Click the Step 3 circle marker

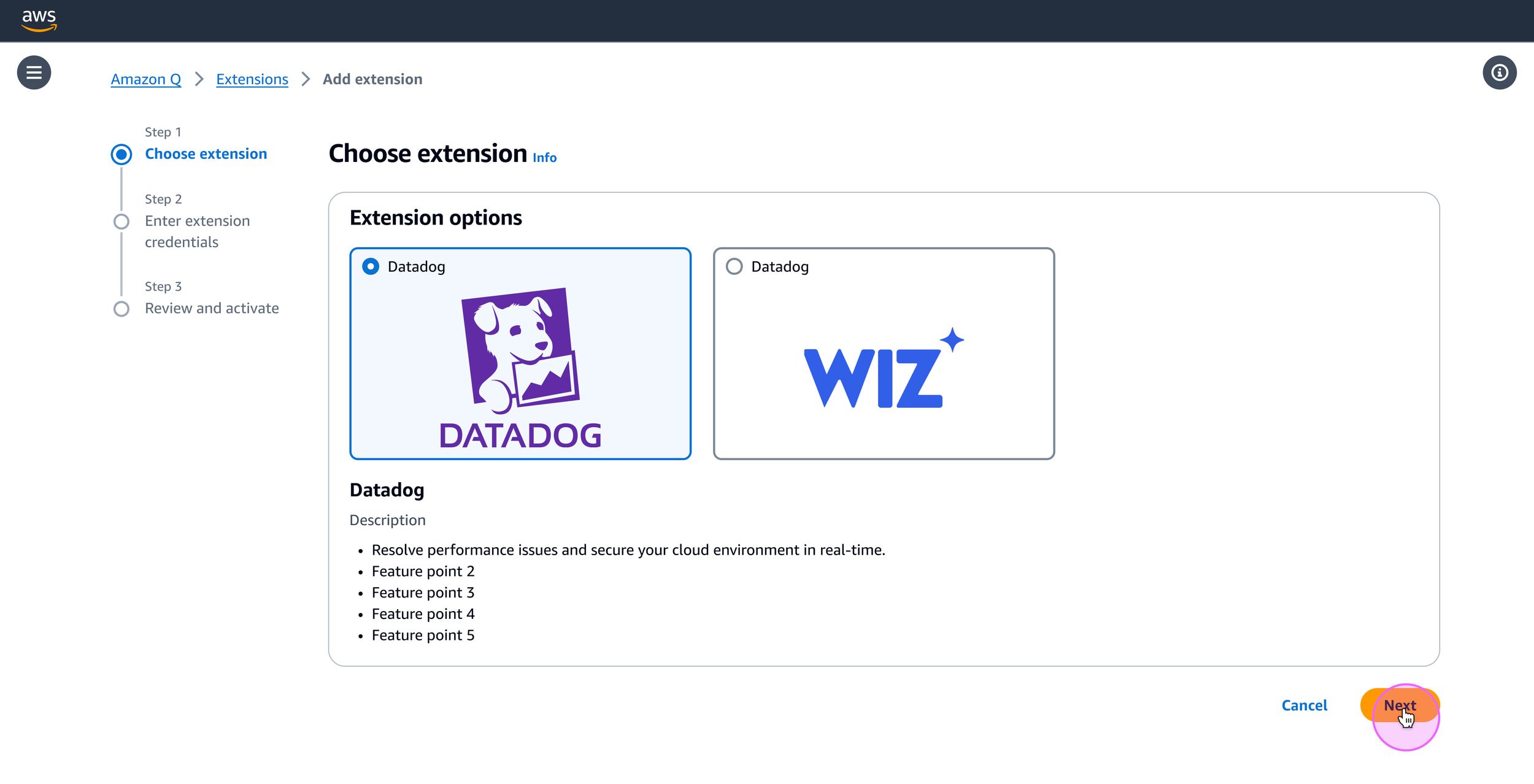click(121, 309)
